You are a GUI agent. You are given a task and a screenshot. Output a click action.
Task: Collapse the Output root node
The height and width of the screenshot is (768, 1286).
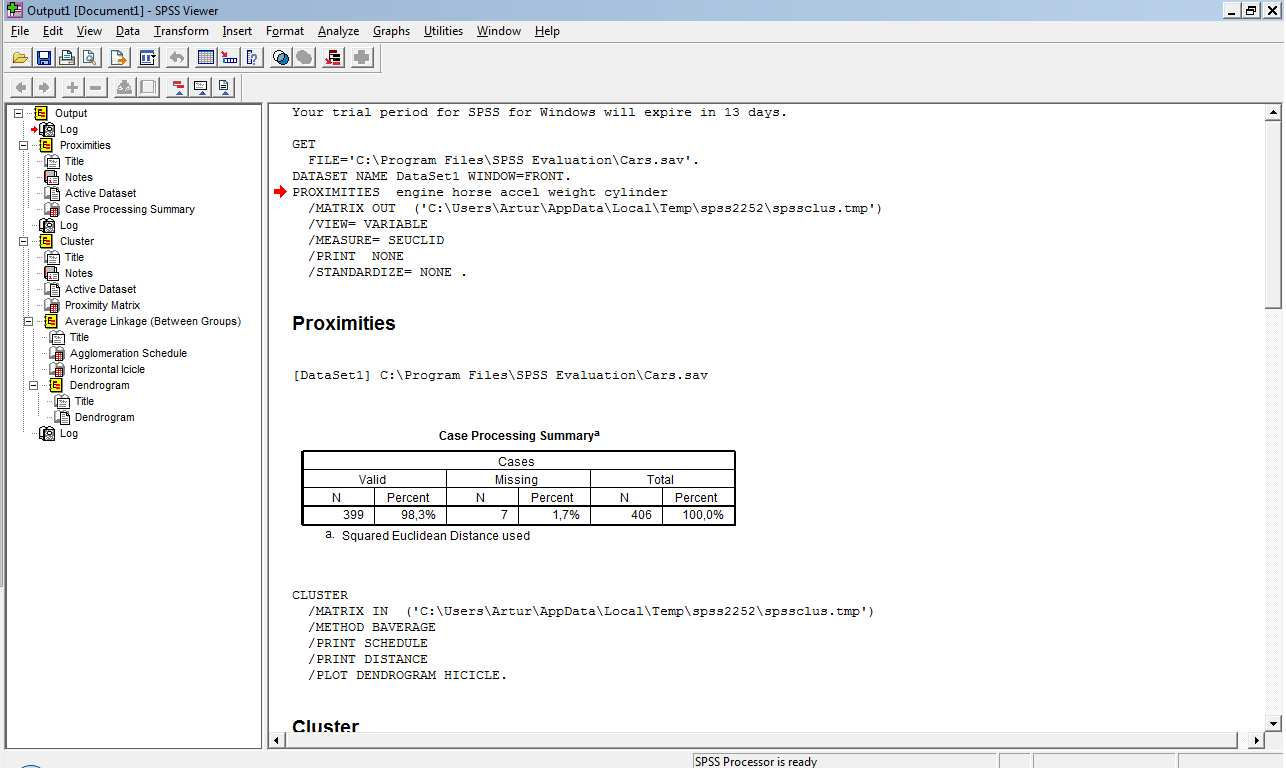(x=18, y=113)
